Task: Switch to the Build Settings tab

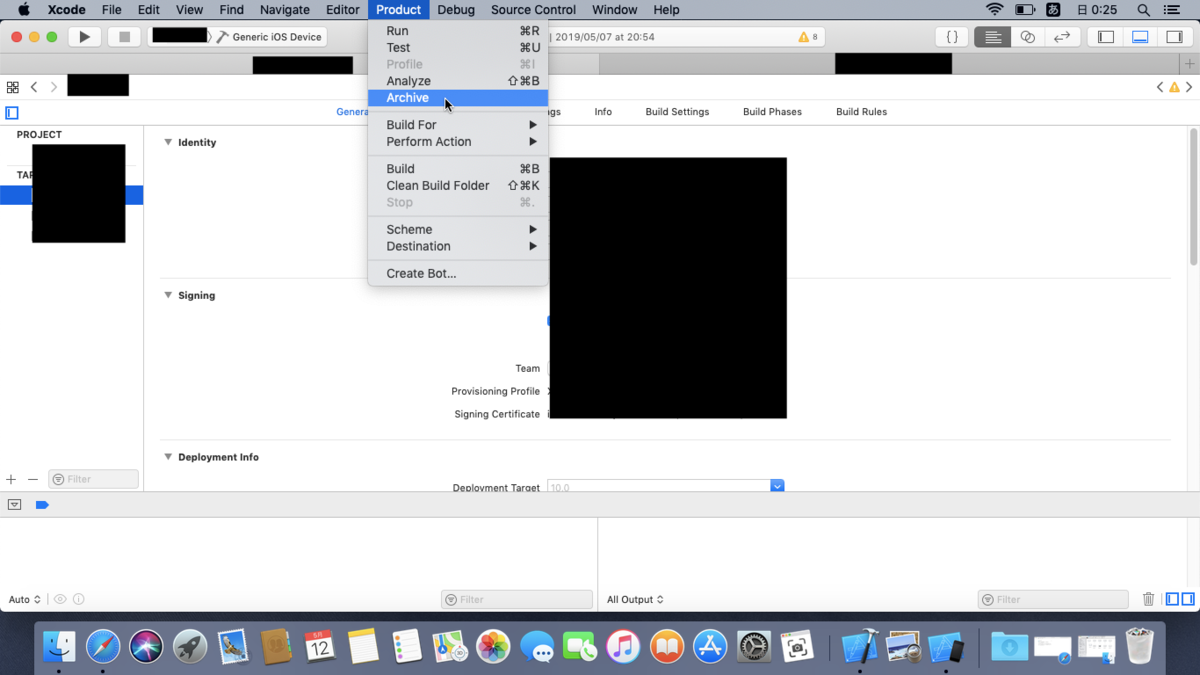Action: [x=677, y=112]
